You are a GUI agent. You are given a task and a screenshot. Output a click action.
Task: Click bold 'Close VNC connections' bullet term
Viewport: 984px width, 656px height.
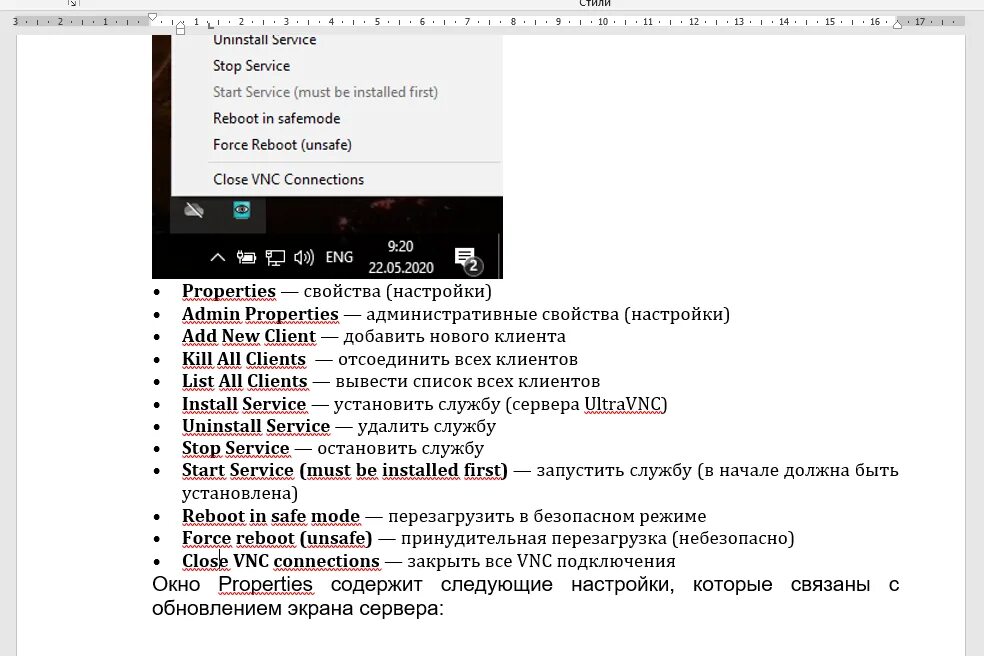281,561
